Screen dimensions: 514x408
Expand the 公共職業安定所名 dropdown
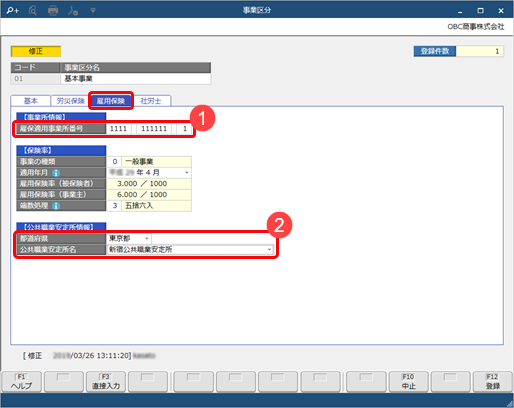coord(269,249)
